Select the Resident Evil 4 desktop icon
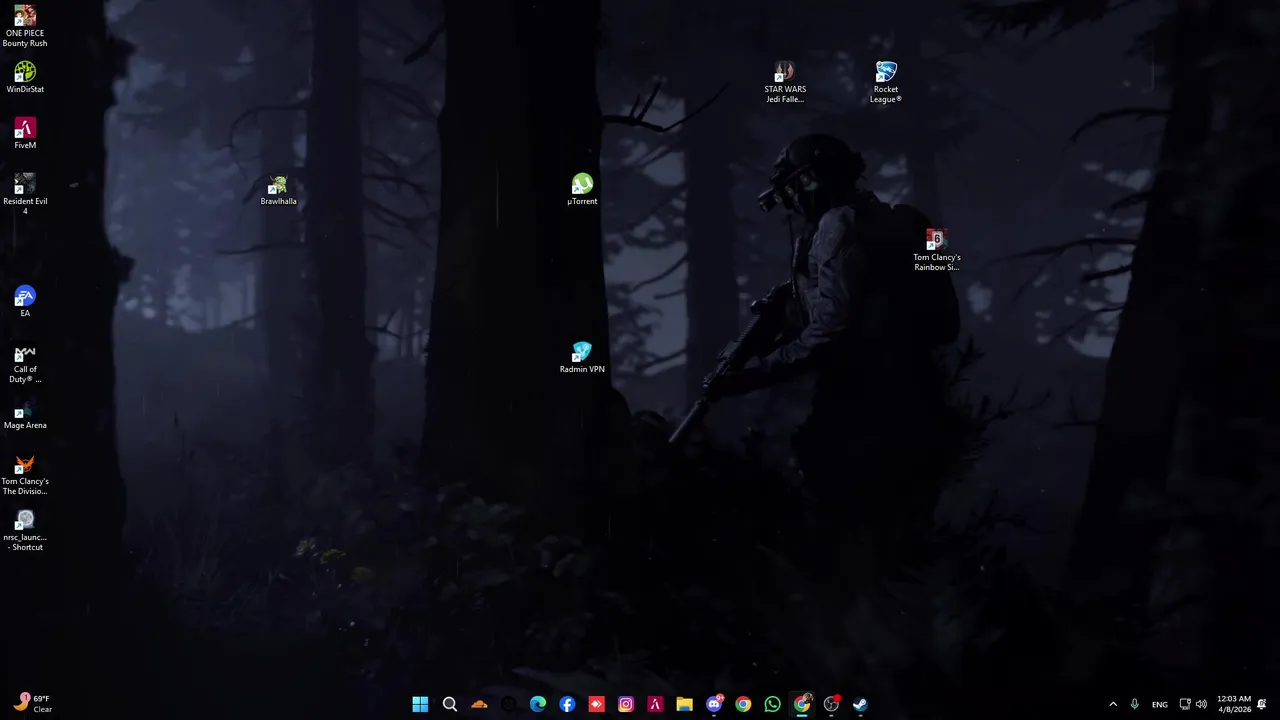This screenshot has height=720, width=1280. [x=25, y=195]
